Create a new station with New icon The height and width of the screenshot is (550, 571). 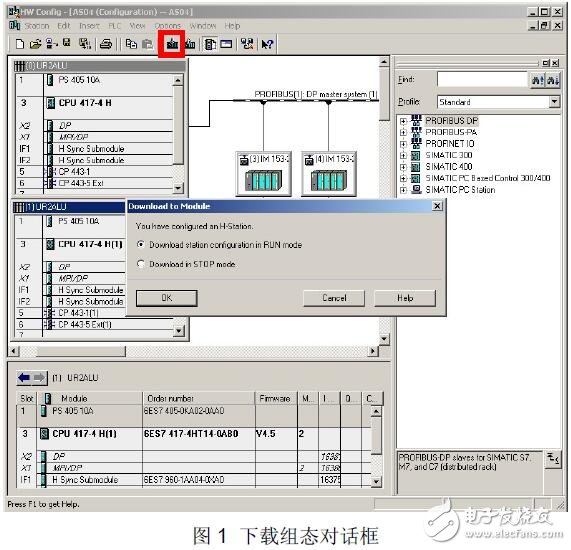pyautogui.click(x=20, y=44)
